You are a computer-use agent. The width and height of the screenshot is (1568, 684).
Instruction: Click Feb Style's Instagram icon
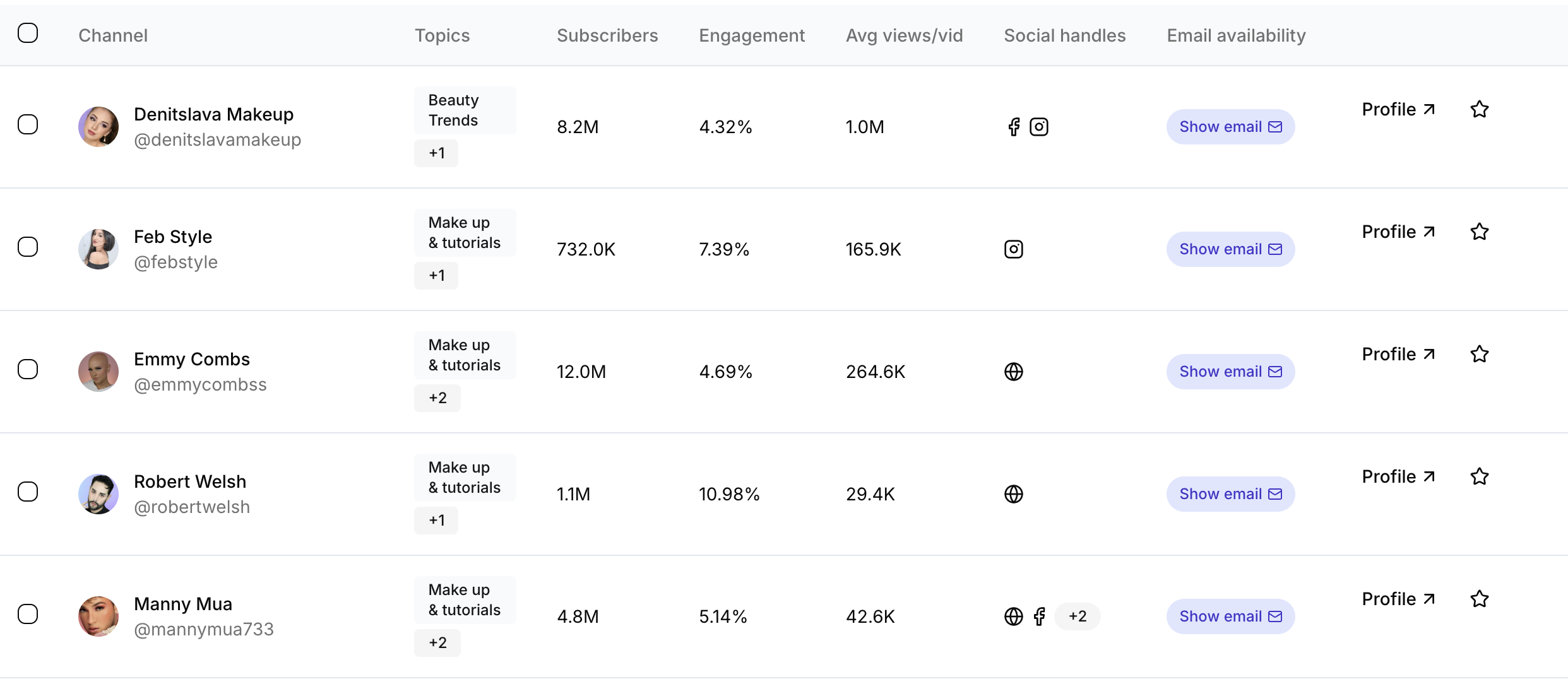tap(1014, 249)
